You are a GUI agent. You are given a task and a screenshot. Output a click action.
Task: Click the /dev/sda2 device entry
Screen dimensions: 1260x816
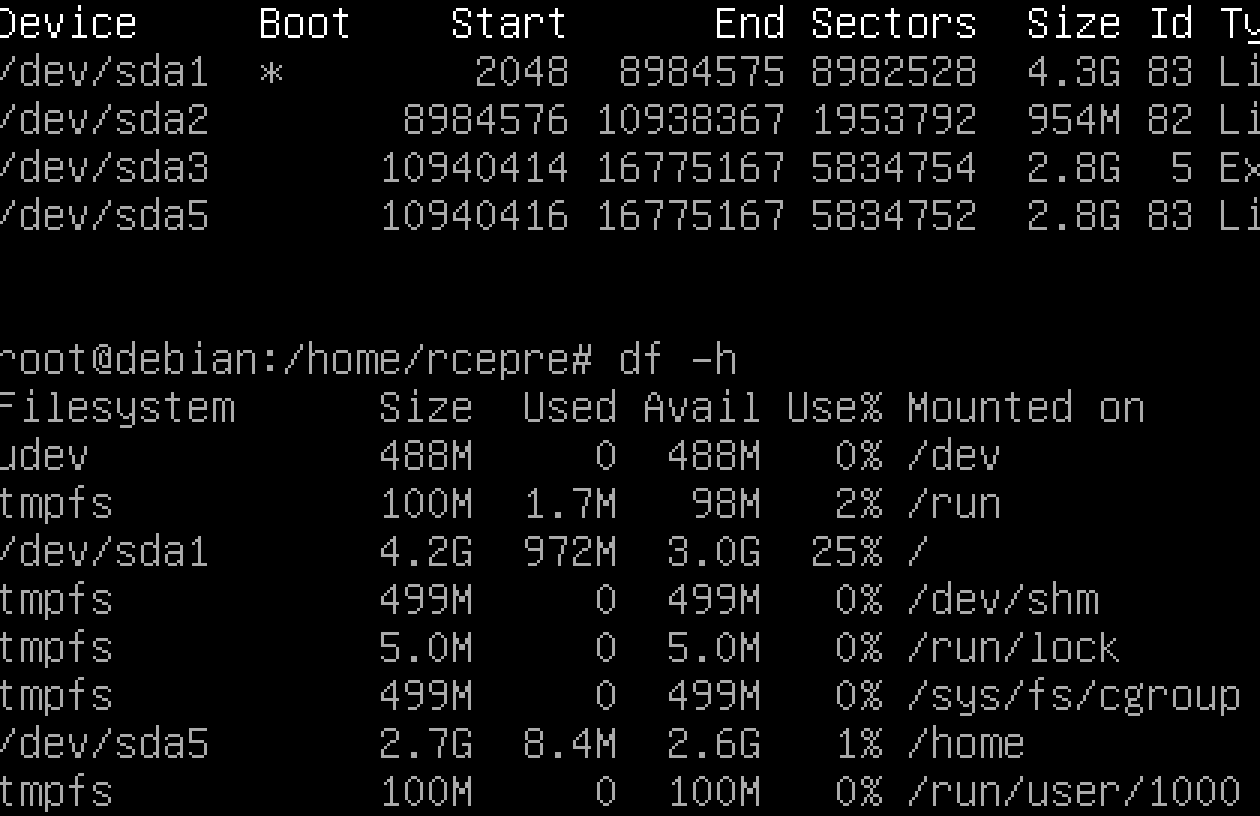point(103,120)
